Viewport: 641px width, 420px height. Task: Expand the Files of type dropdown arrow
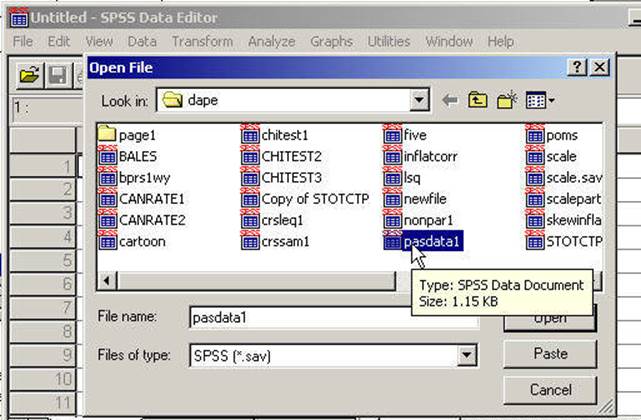tap(466, 355)
